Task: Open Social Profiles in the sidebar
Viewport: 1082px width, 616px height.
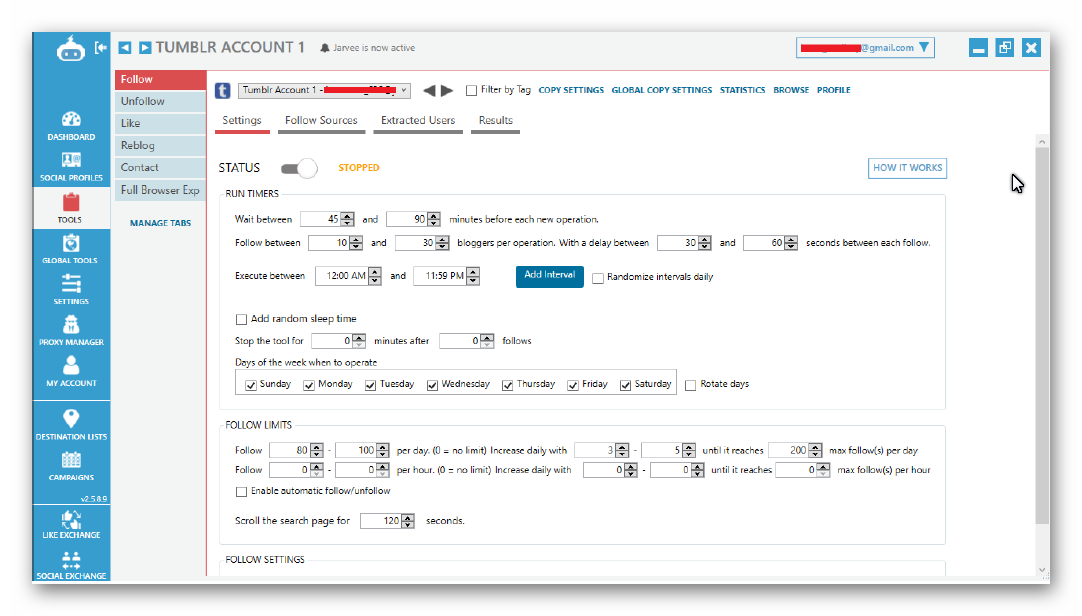Action: point(71,167)
